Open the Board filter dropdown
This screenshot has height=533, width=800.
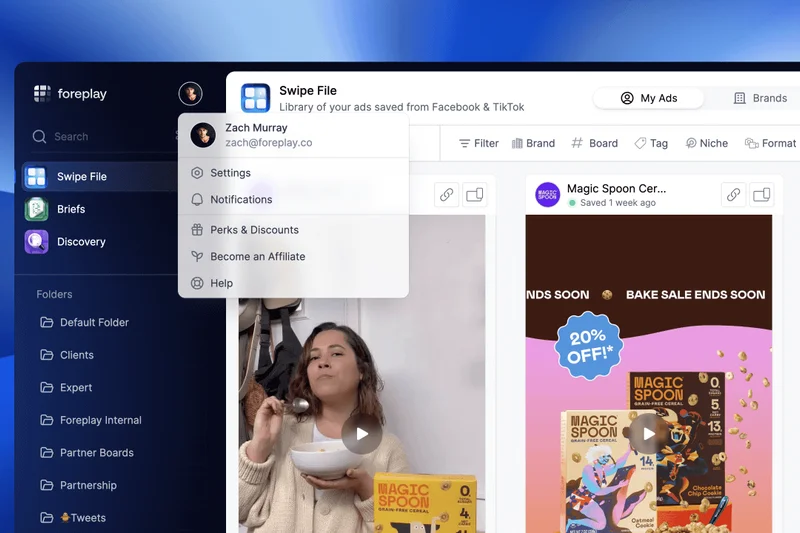click(594, 143)
